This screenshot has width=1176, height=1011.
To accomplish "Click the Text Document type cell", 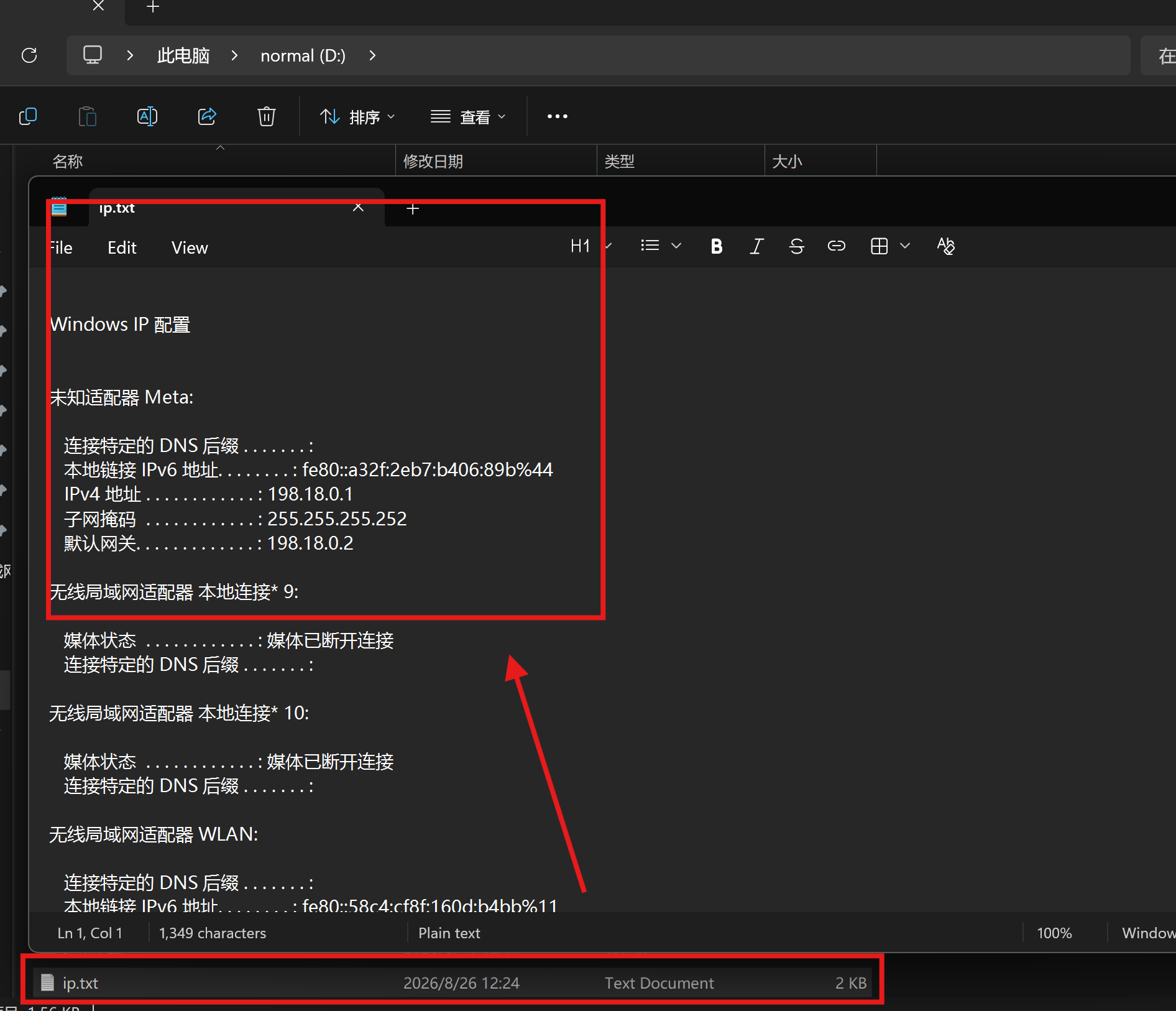I will pyautogui.click(x=659, y=982).
